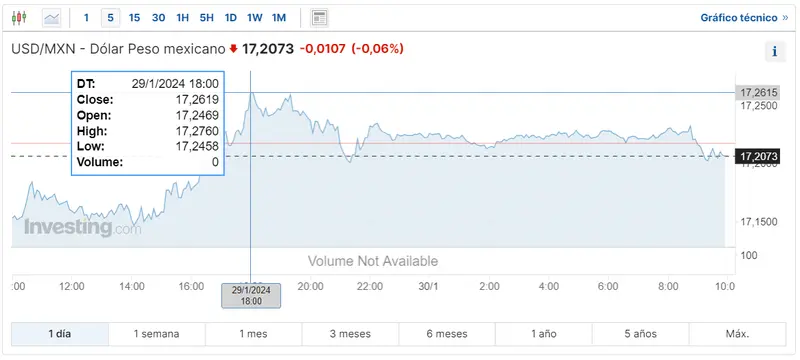Switch interval to 1D
The image size is (800, 360).
[x=231, y=18]
